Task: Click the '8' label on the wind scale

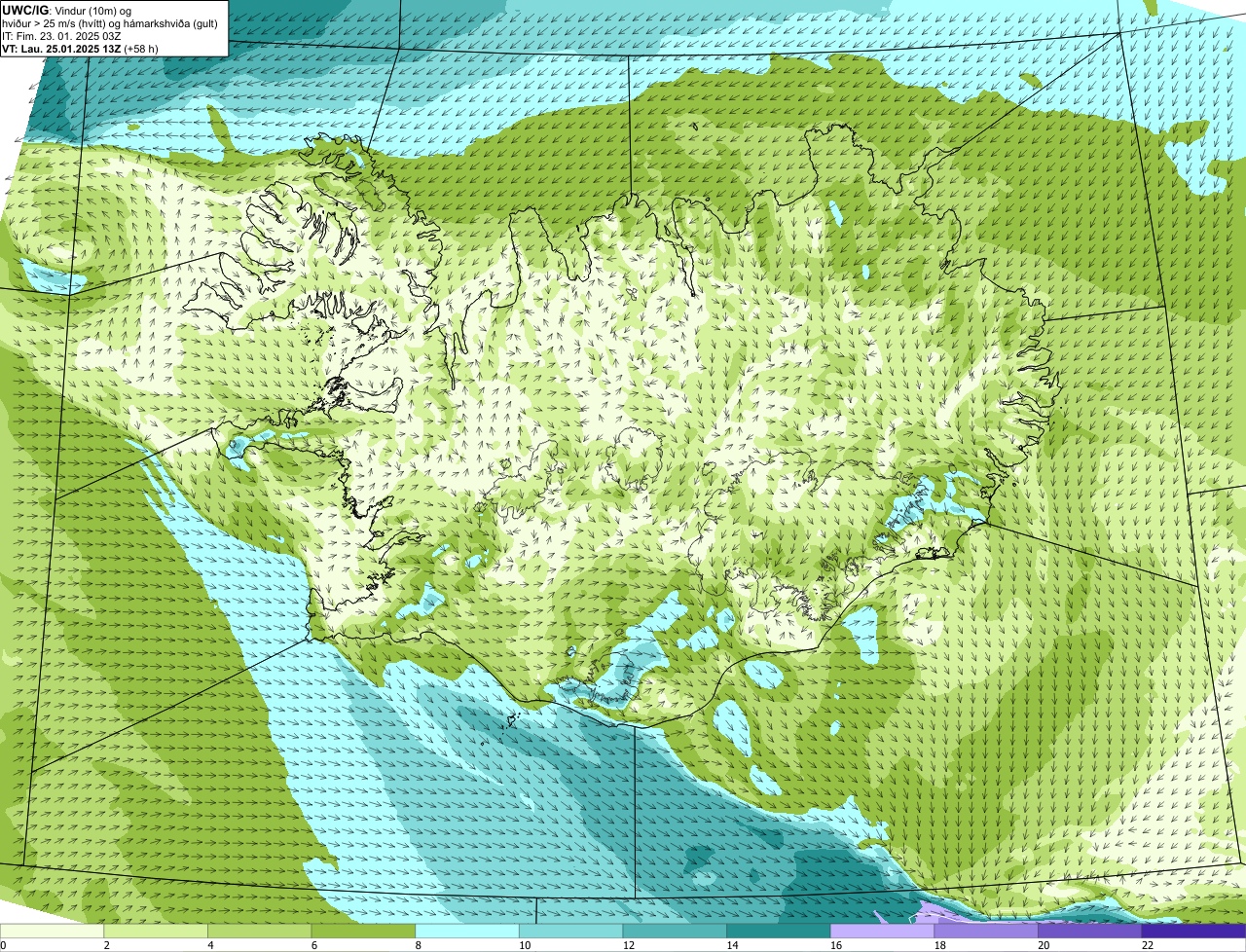Action: click(x=418, y=945)
